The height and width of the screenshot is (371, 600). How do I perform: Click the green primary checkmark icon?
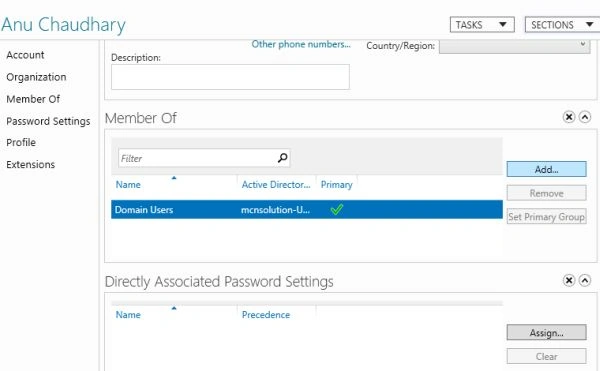point(337,210)
